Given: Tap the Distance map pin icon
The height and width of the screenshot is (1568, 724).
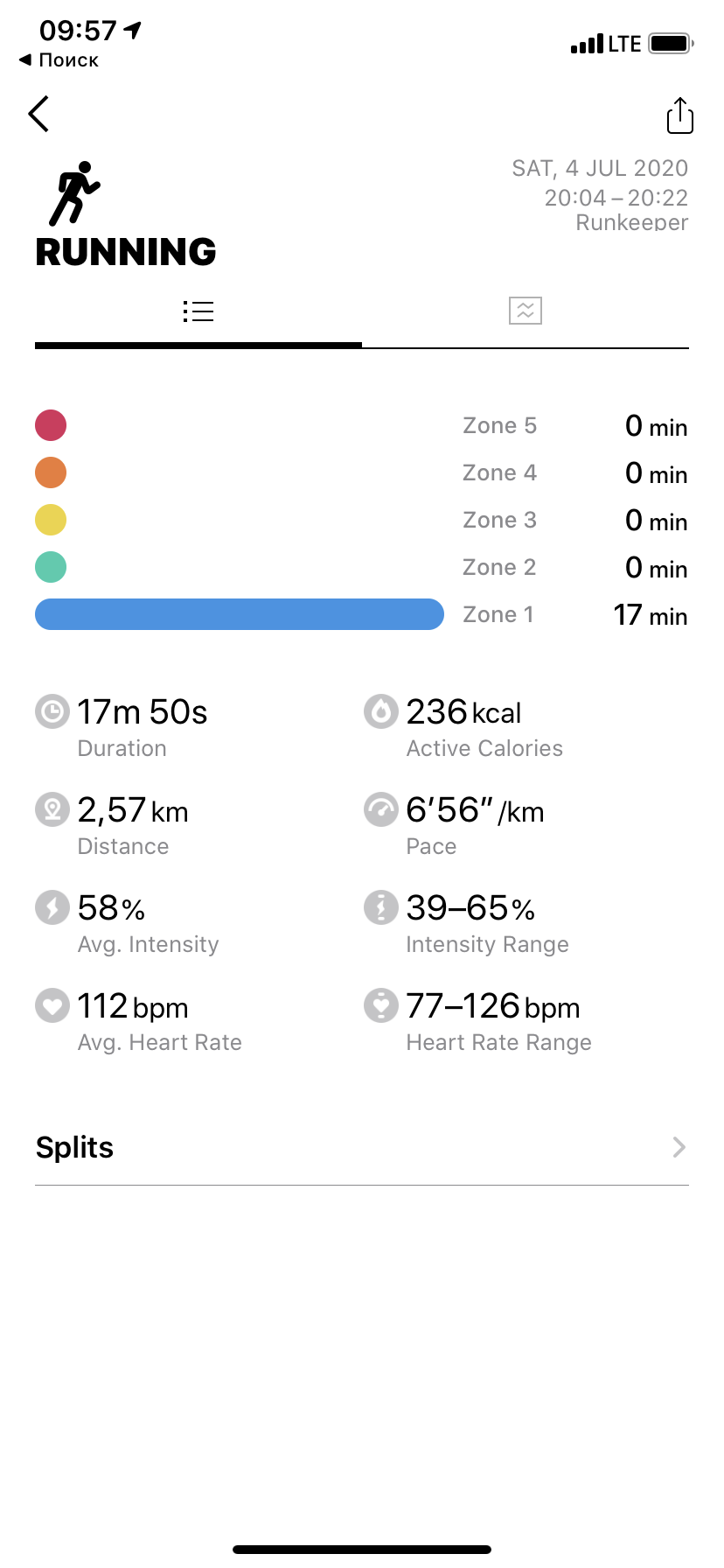Looking at the screenshot, I should click(x=52, y=809).
